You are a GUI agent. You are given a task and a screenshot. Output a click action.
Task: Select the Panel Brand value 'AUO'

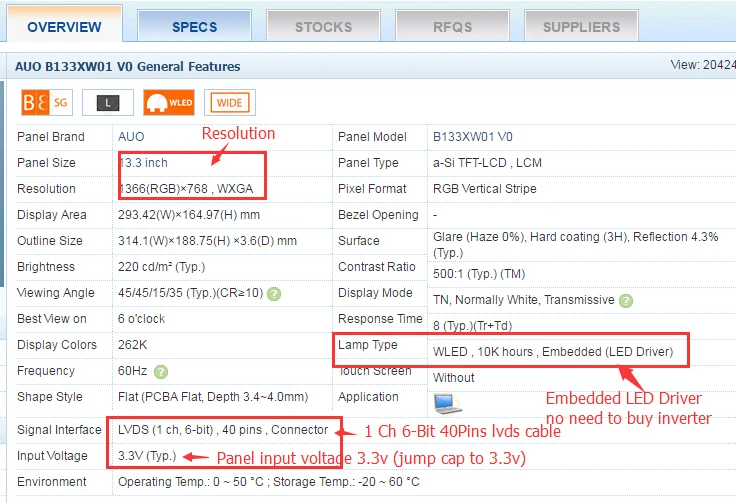(x=131, y=137)
